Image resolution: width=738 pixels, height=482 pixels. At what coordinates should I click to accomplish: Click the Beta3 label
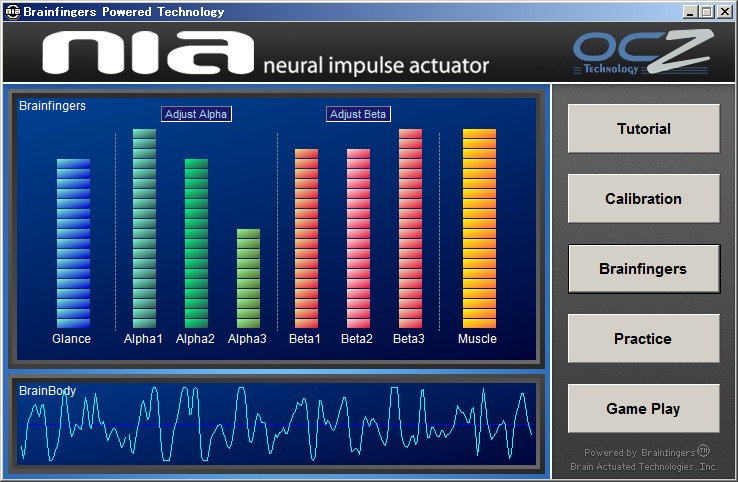click(409, 339)
